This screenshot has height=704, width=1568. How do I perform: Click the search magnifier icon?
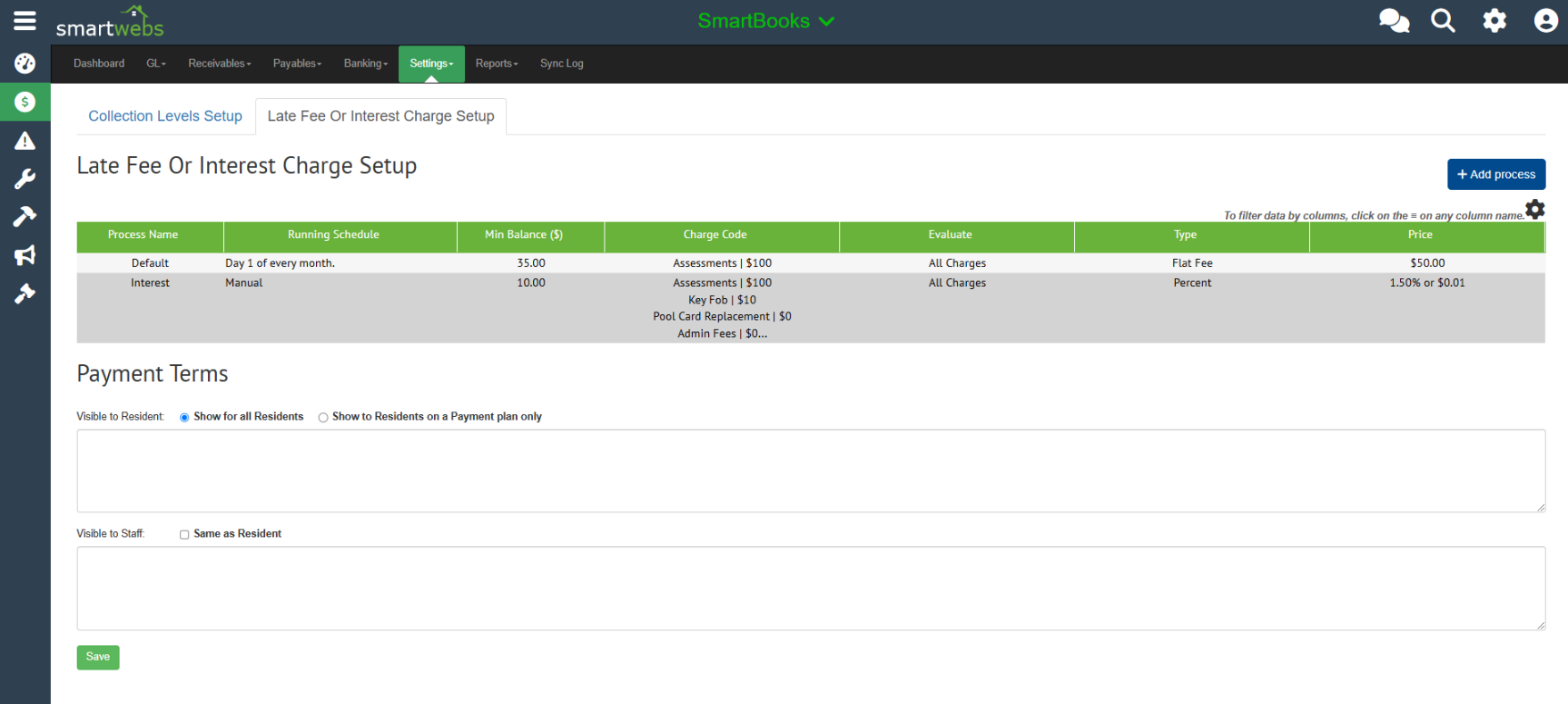(x=1443, y=21)
